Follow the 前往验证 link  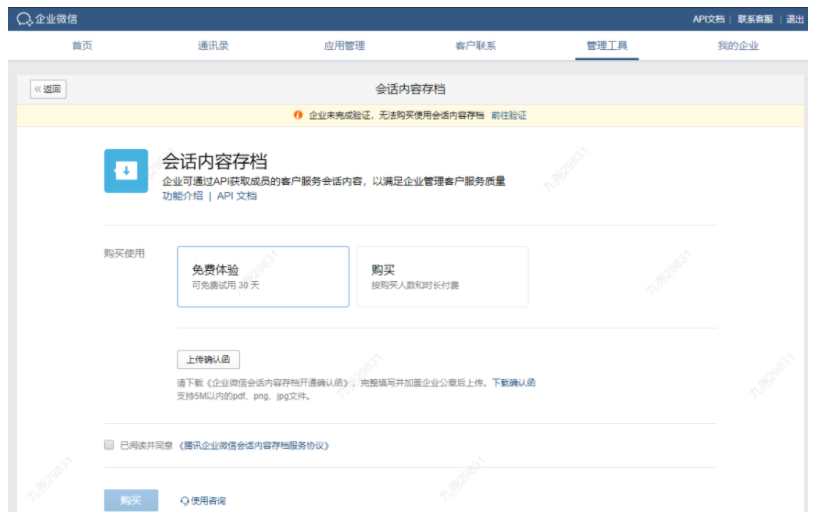tap(509, 115)
